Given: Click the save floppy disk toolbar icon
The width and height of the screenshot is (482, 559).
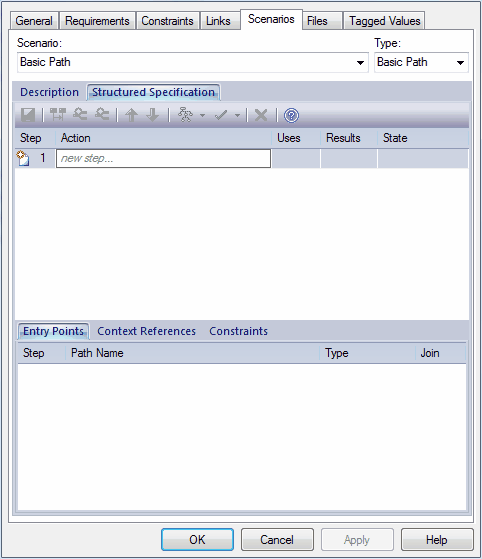Looking at the screenshot, I should point(28,115).
